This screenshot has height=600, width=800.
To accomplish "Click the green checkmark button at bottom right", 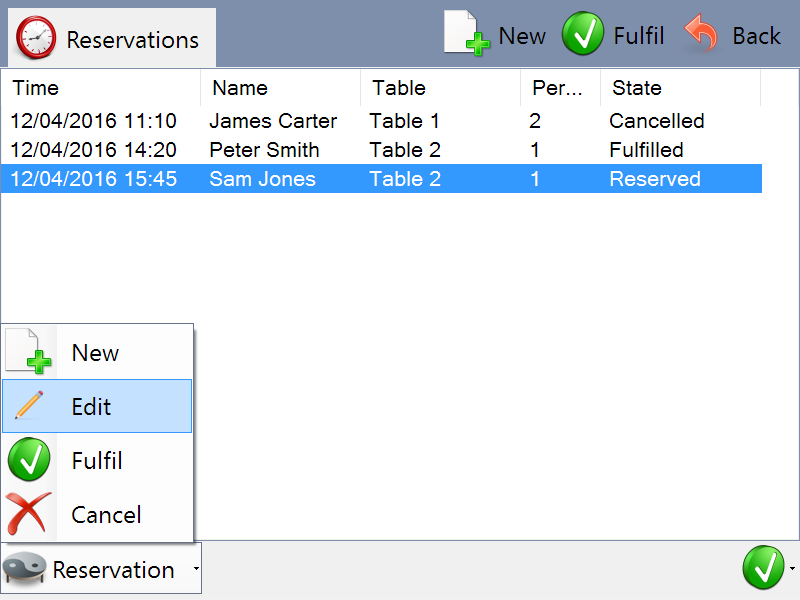I will [763, 568].
